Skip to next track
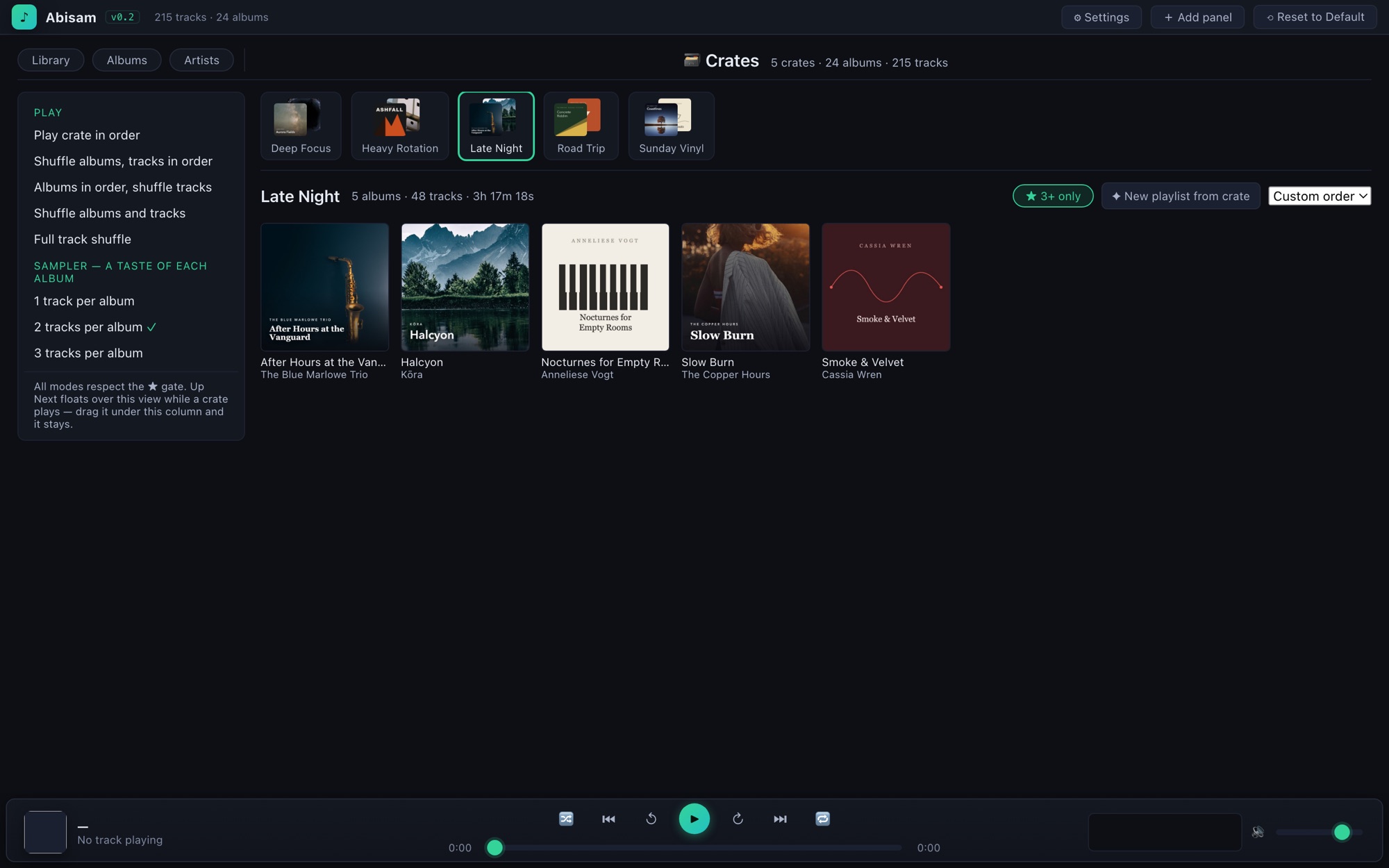The height and width of the screenshot is (868, 1389). click(x=780, y=819)
